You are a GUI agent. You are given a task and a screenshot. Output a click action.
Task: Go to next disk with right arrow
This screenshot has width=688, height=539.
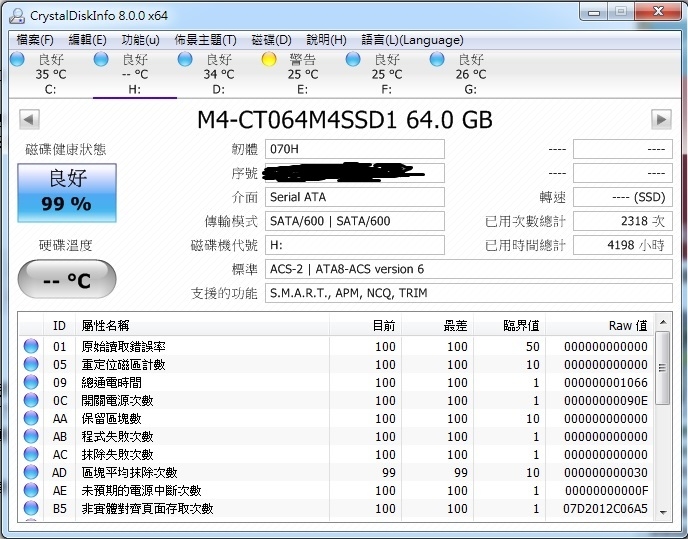[x=661, y=119]
